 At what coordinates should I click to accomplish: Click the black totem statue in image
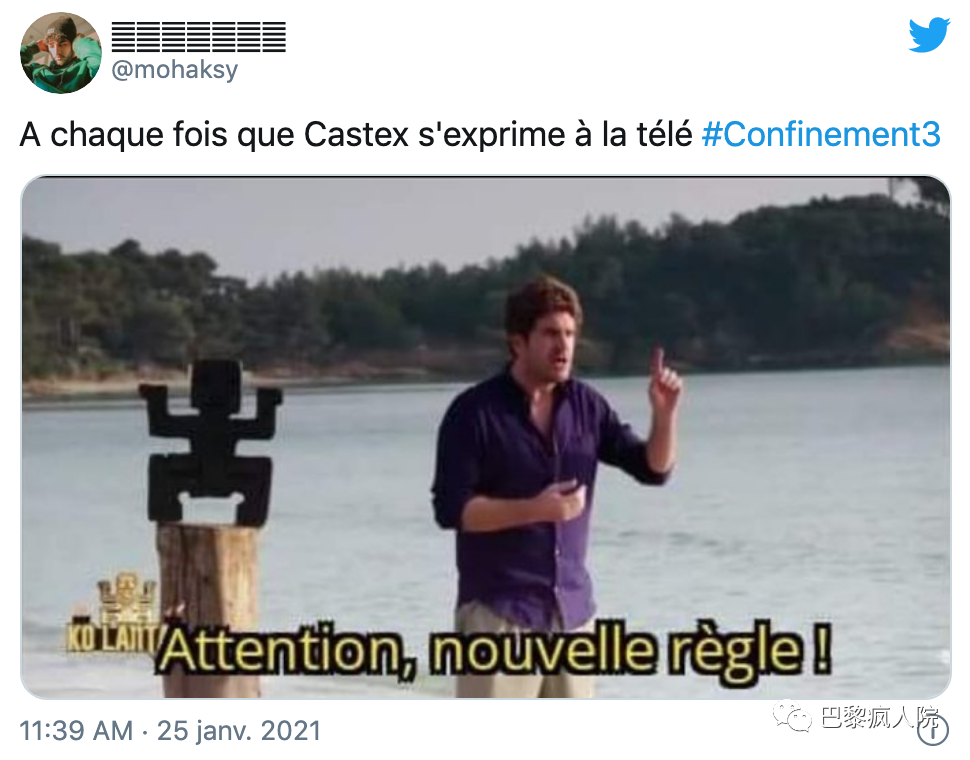coord(210,442)
